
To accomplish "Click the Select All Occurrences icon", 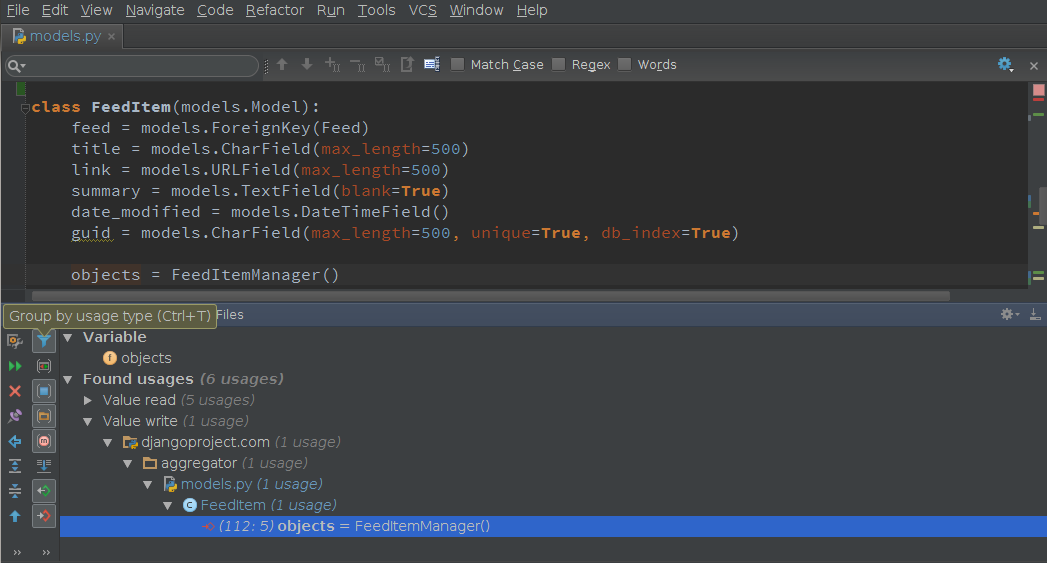I will point(382,64).
